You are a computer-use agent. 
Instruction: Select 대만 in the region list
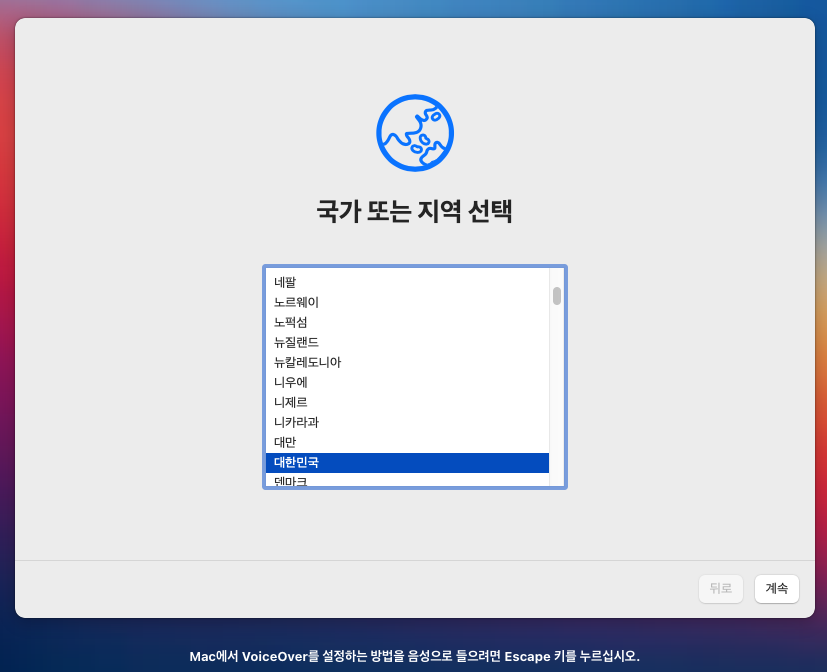[407, 443]
